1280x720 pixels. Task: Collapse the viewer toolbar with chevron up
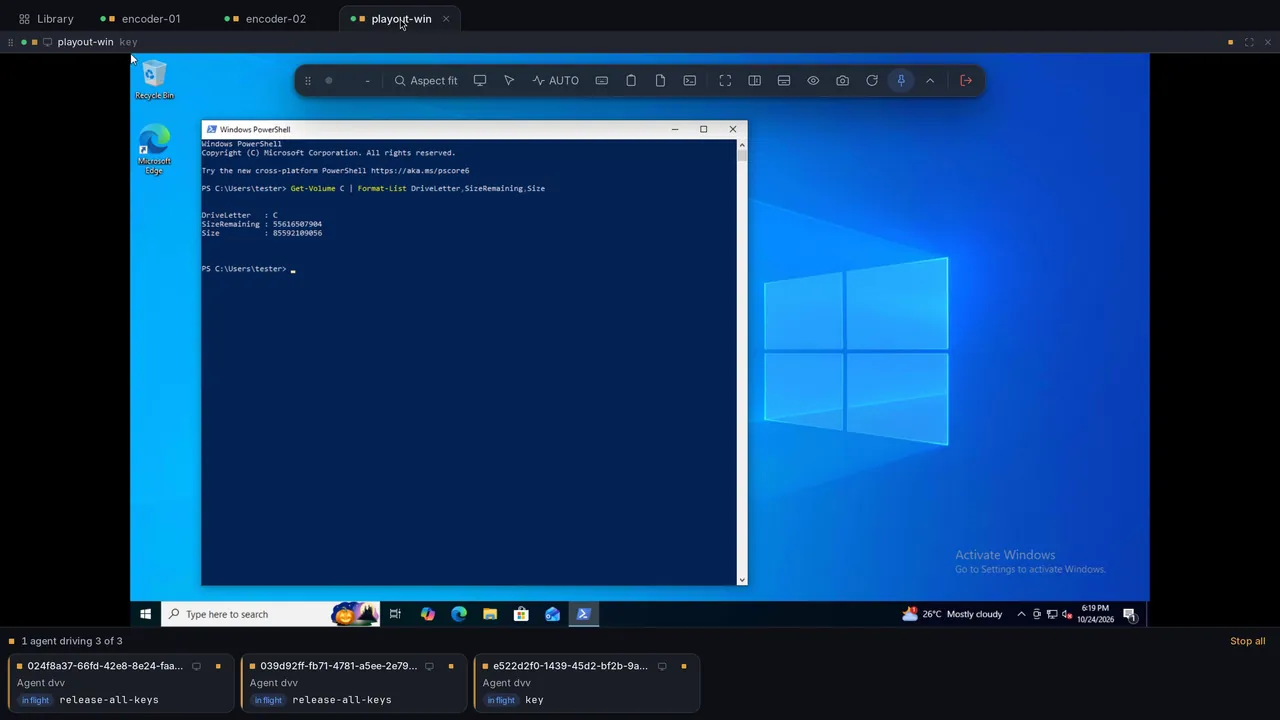click(930, 81)
